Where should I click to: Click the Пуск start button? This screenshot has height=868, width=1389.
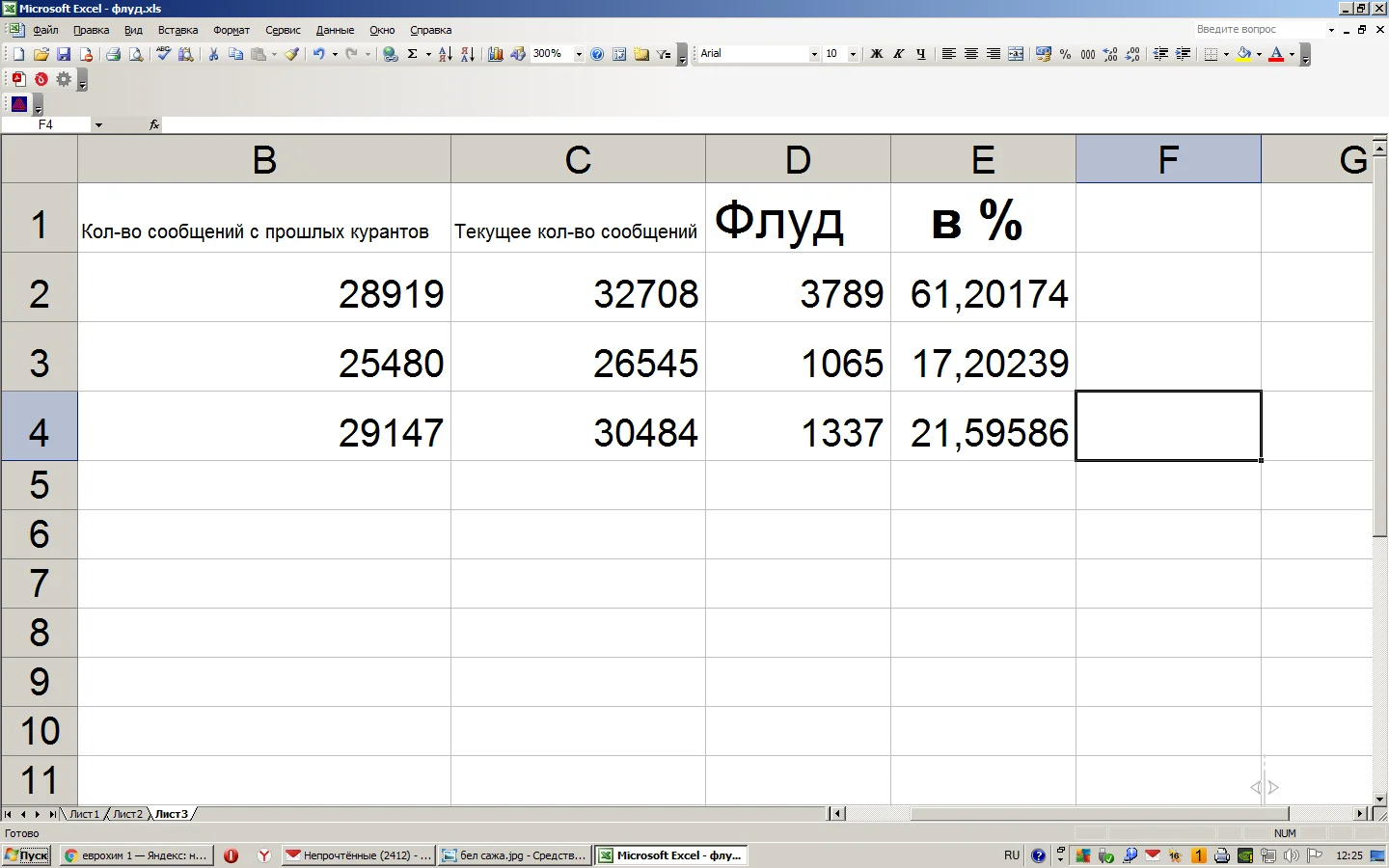27,855
